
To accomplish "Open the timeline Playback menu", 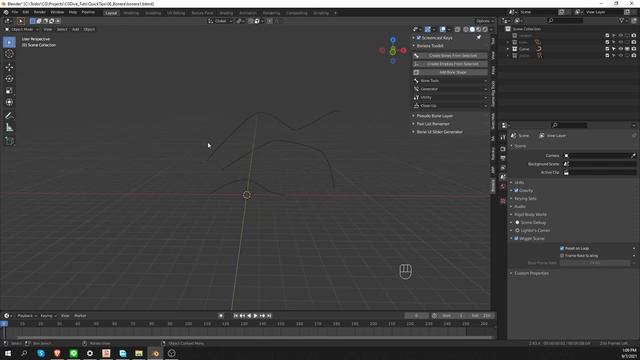I will tap(27, 316).
